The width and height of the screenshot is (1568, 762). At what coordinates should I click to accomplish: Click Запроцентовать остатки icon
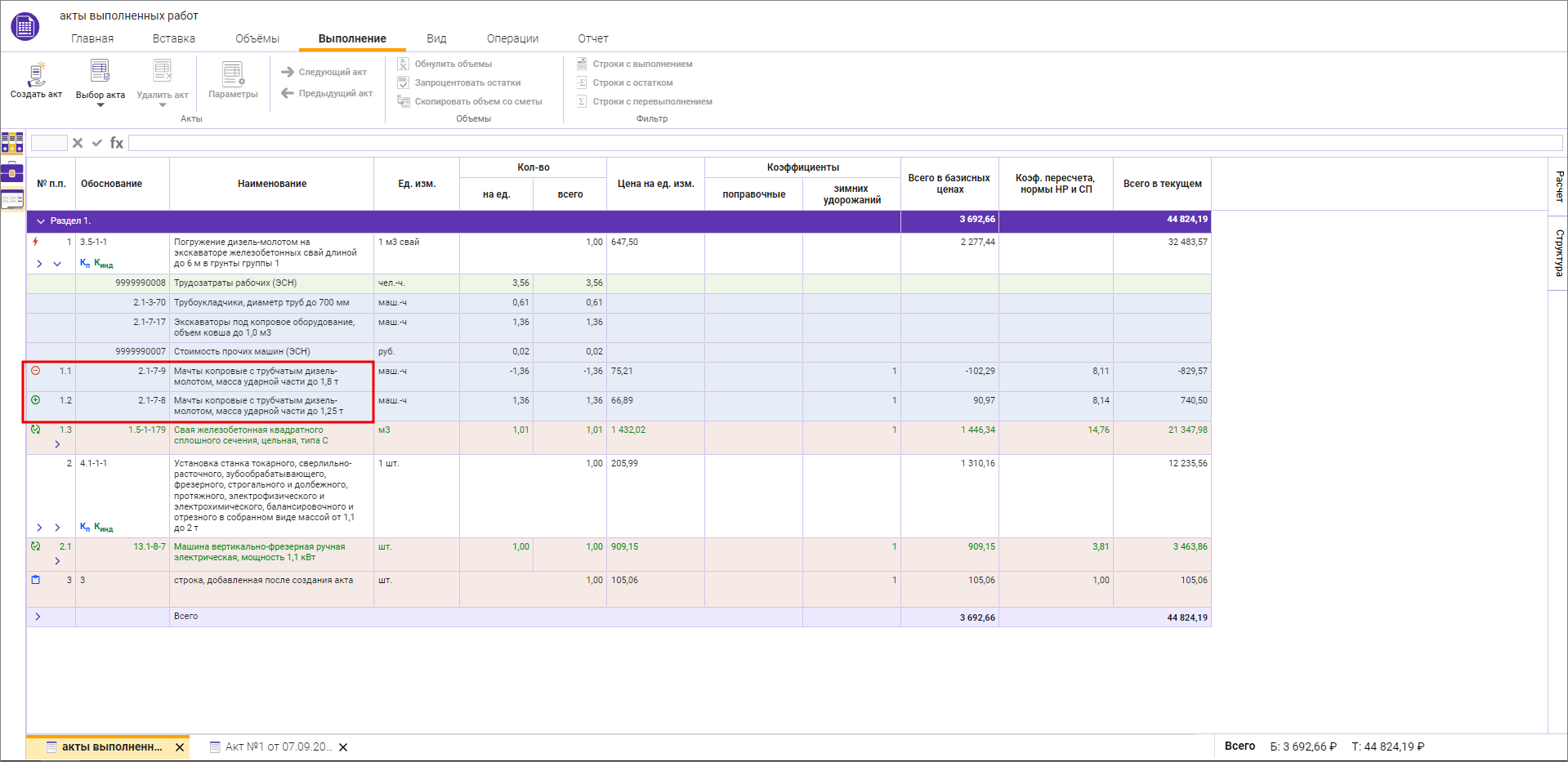click(404, 82)
